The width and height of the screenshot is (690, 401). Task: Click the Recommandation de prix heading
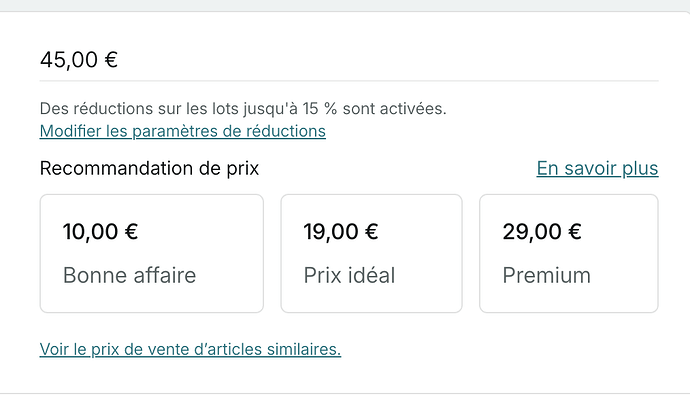point(149,168)
